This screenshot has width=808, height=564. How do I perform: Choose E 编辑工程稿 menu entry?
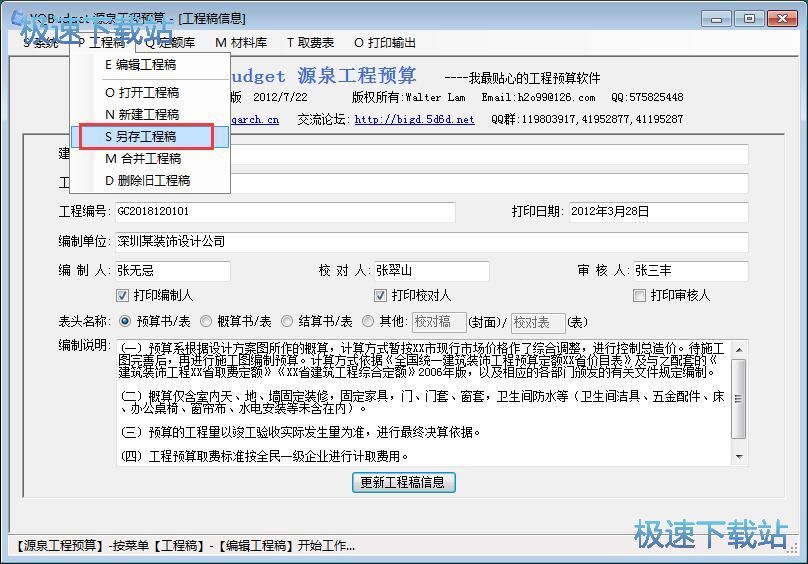point(150,64)
